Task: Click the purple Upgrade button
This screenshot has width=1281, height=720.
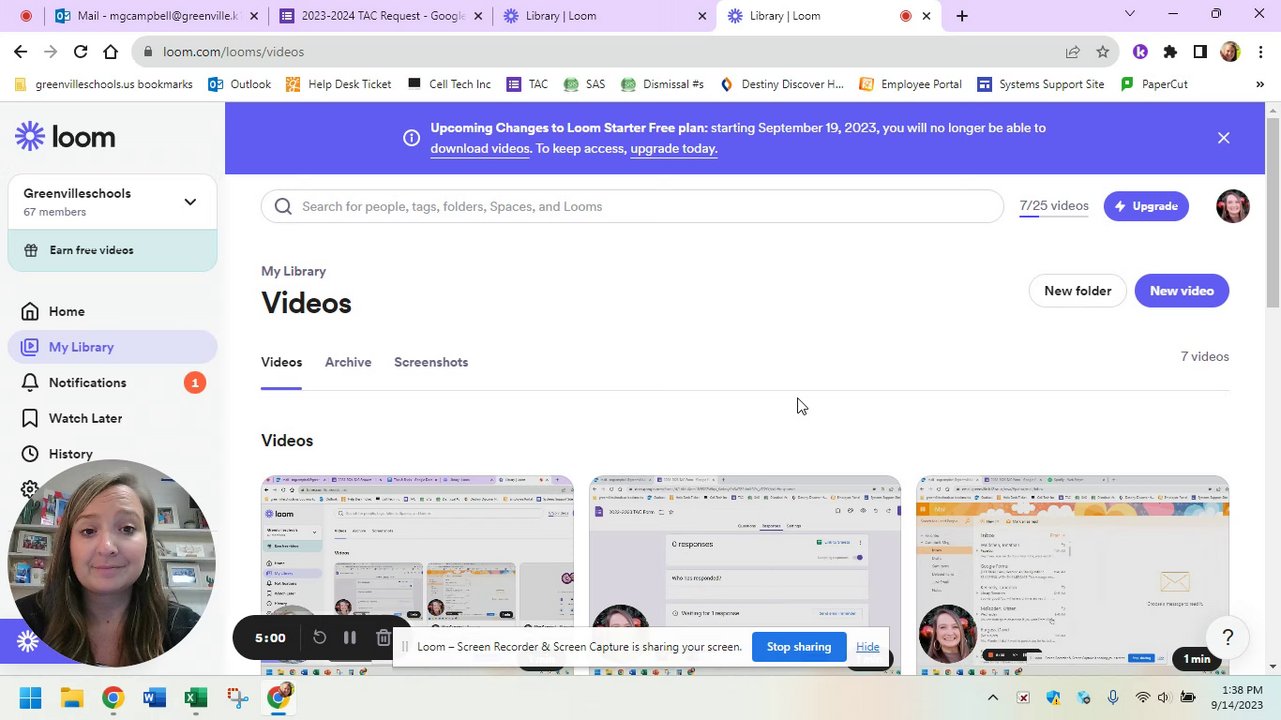Action: point(1146,206)
